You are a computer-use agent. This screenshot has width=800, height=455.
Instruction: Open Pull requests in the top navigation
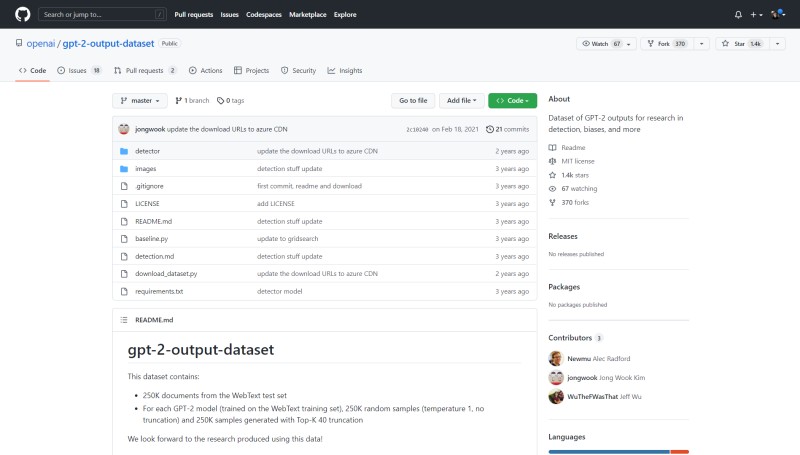[194, 15]
